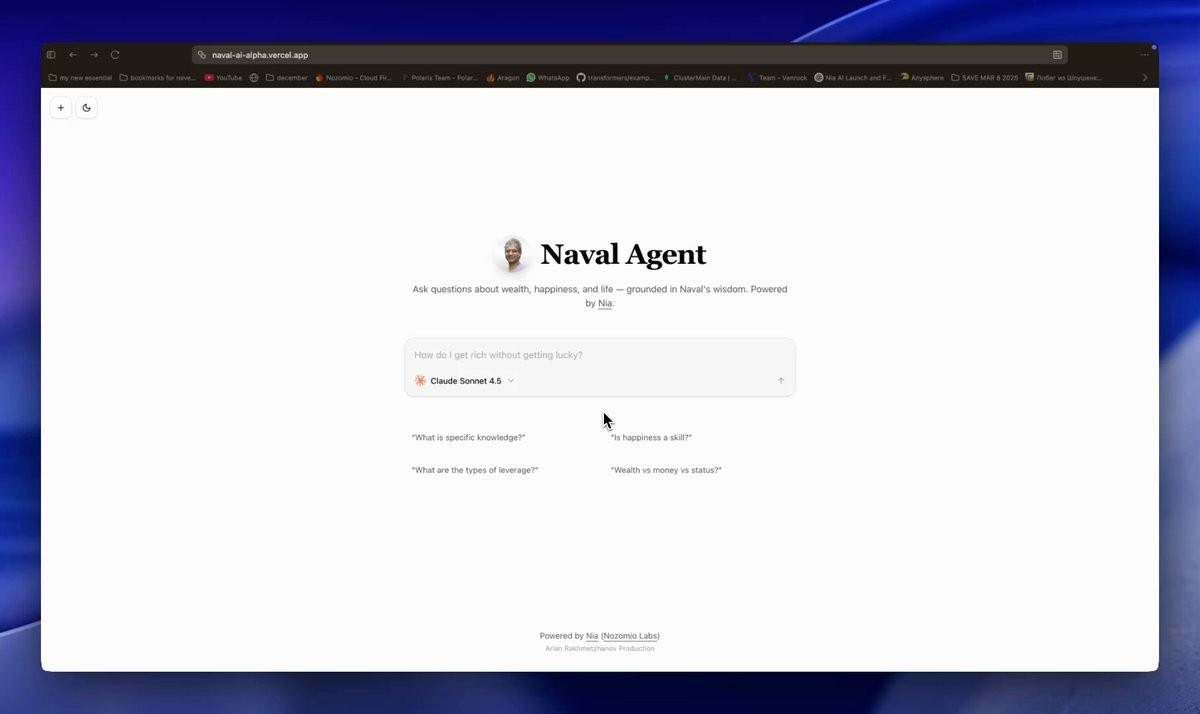Screen dimensions: 1200x714
Task: Open the Team - Venrock bookmark
Action: 777,77
